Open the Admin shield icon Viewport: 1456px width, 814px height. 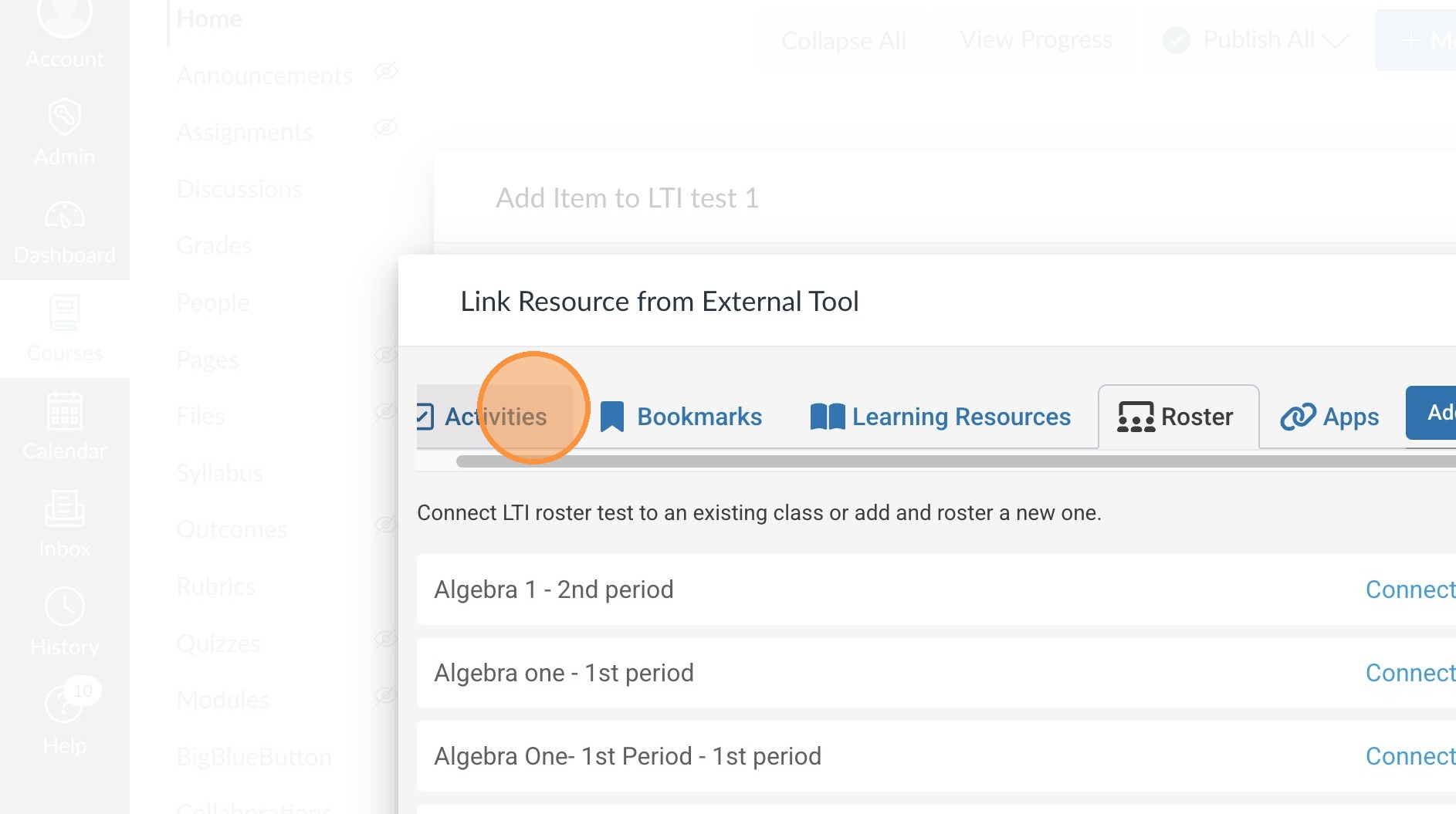(64, 118)
